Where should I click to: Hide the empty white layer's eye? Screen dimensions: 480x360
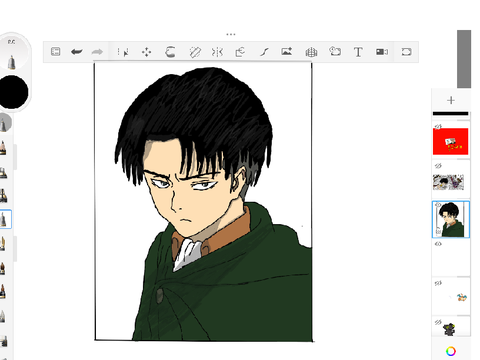coord(438,244)
